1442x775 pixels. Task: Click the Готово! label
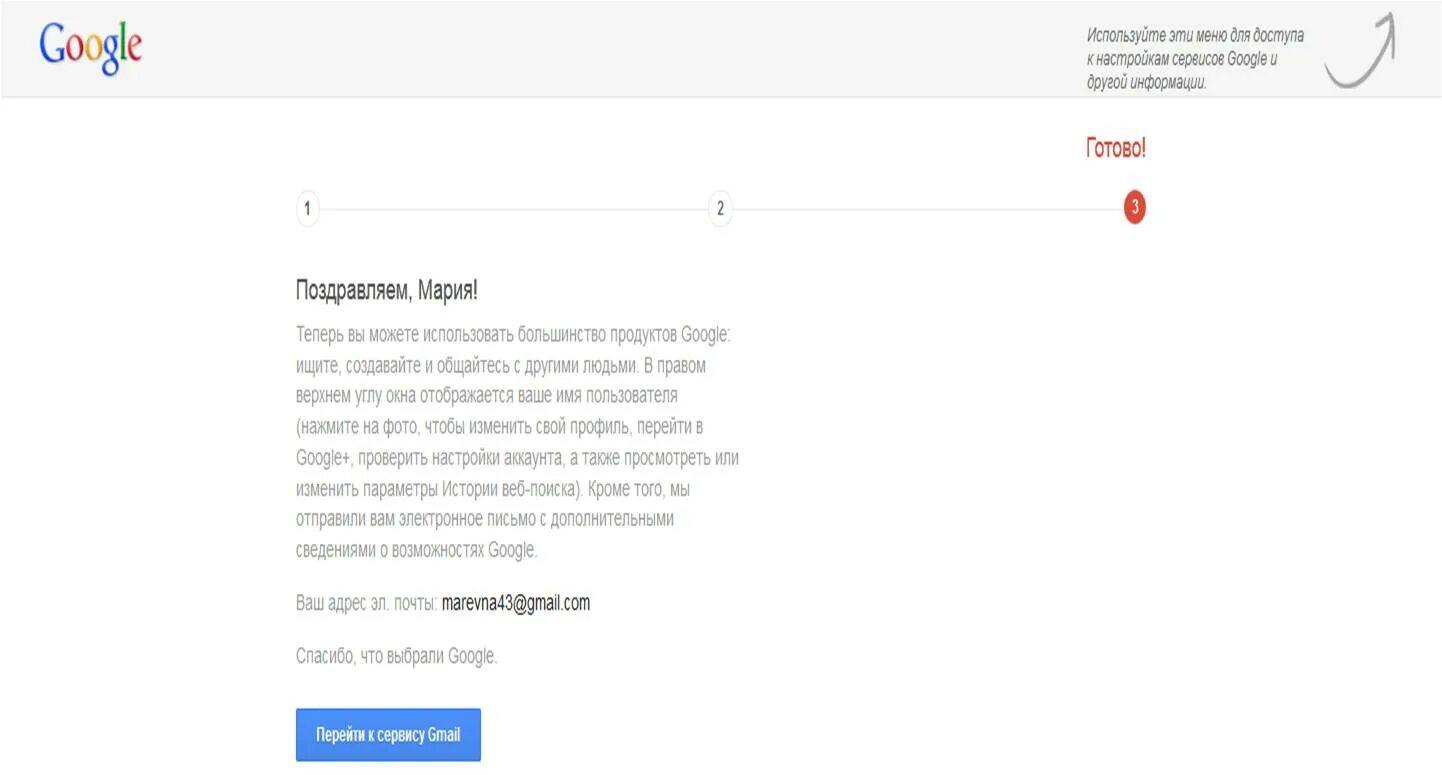[1115, 146]
